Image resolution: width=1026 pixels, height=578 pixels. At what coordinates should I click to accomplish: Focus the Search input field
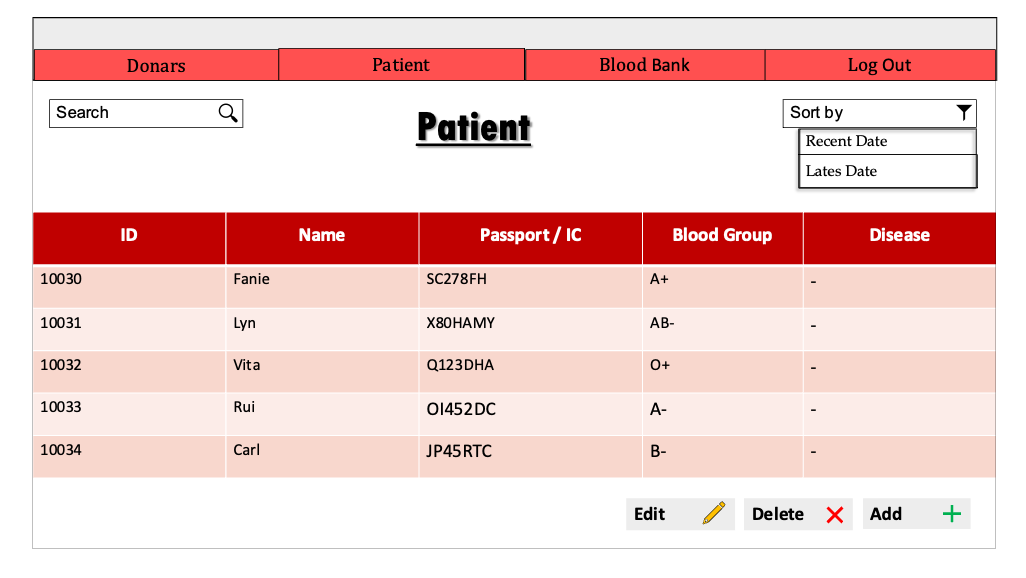133,113
